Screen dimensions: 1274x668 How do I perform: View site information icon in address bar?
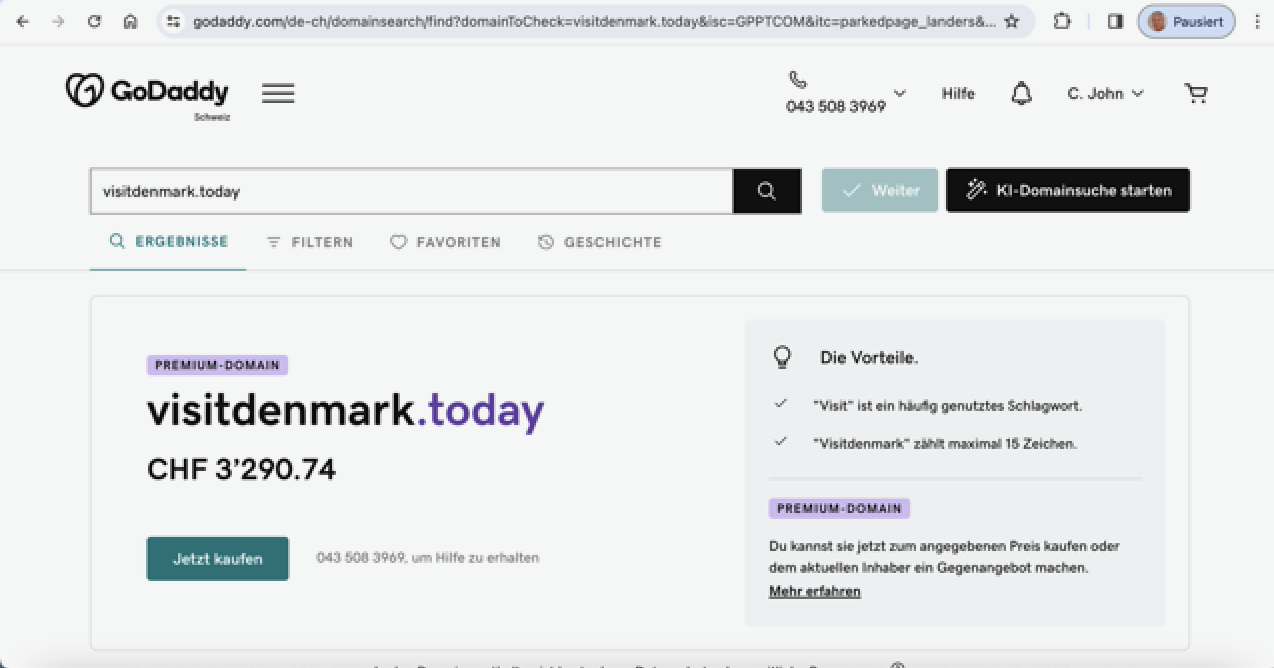click(174, 21)
